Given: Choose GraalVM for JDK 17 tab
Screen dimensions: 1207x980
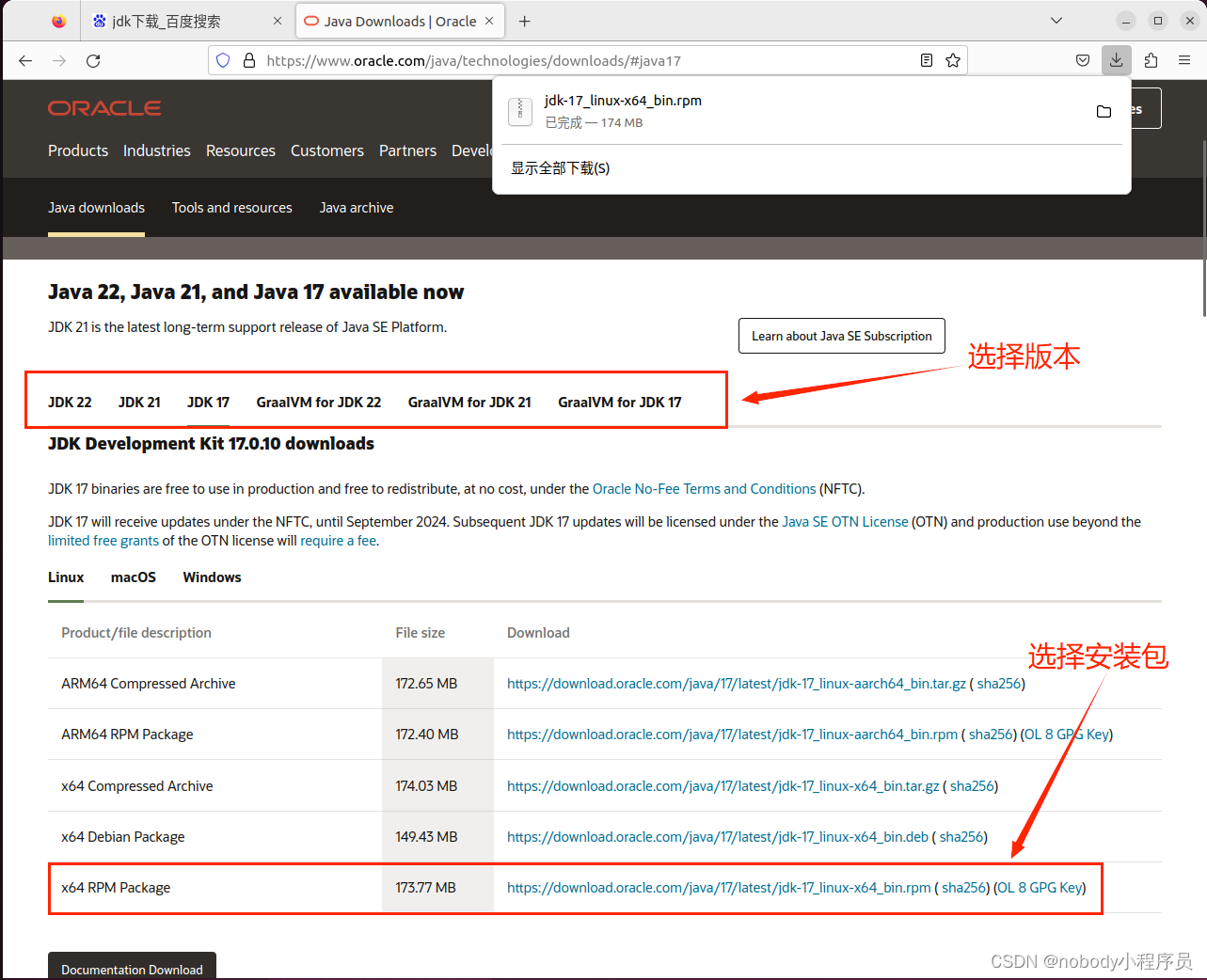Looking at the screenshot, I should coord(620,402).
